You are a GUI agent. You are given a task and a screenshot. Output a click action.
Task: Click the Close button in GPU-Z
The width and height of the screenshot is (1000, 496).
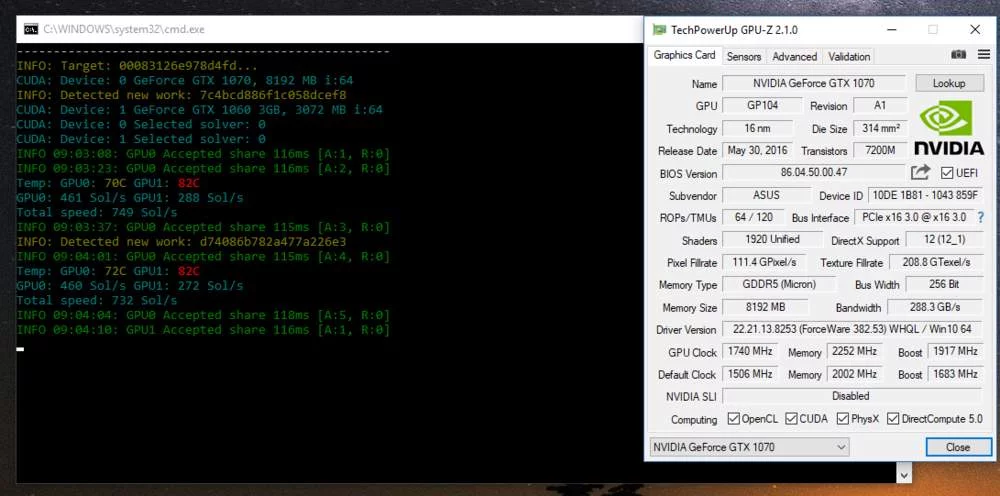click(957, 447)
